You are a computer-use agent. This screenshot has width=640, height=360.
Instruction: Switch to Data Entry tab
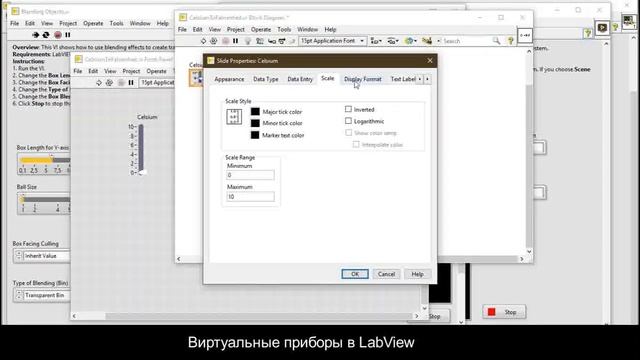pos(300,79)
